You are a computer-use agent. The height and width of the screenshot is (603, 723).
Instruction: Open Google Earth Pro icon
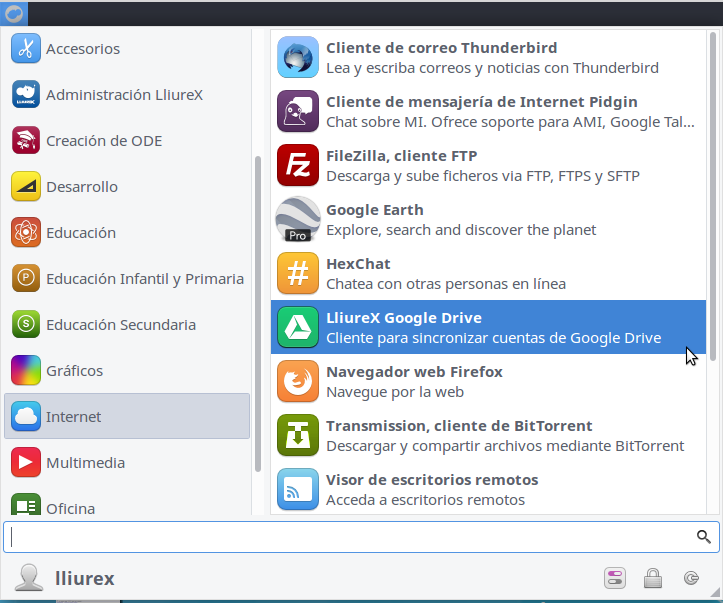pyautogui.click(x=297, y=219)
